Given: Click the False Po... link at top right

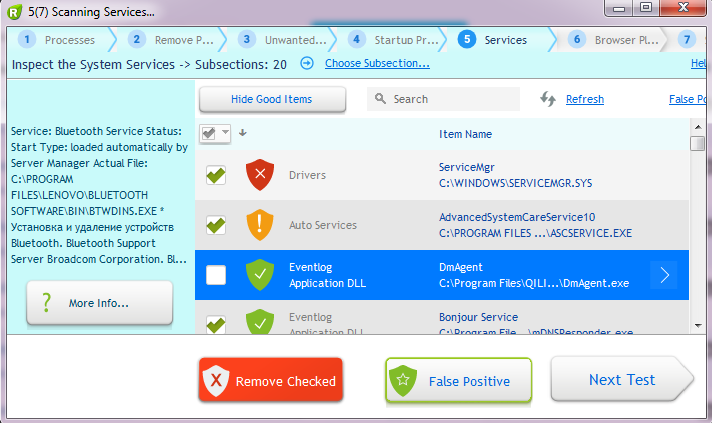Looking at the screenshot, I should tap(687, 99).
